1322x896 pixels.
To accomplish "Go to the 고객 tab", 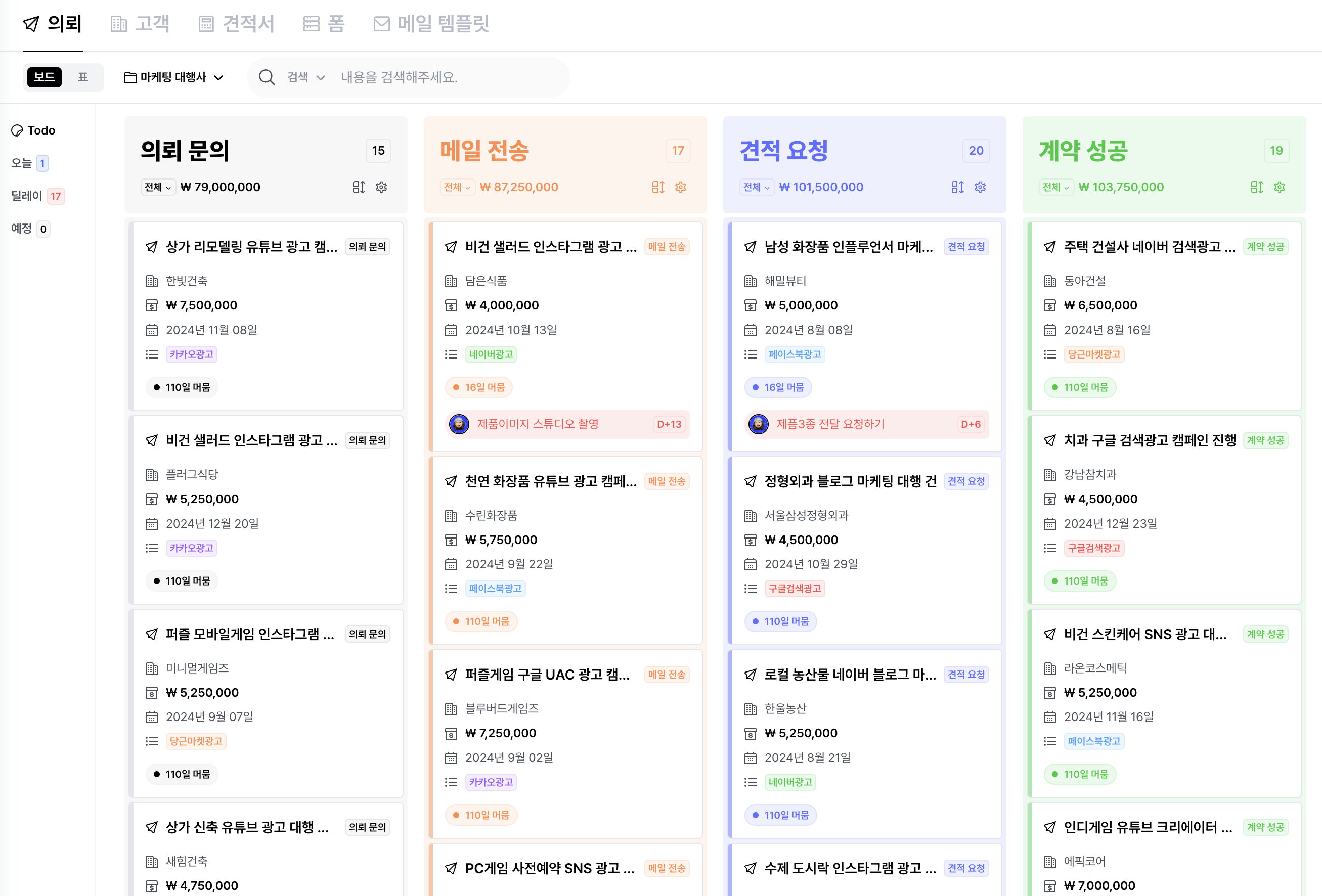I will point(140,24).
